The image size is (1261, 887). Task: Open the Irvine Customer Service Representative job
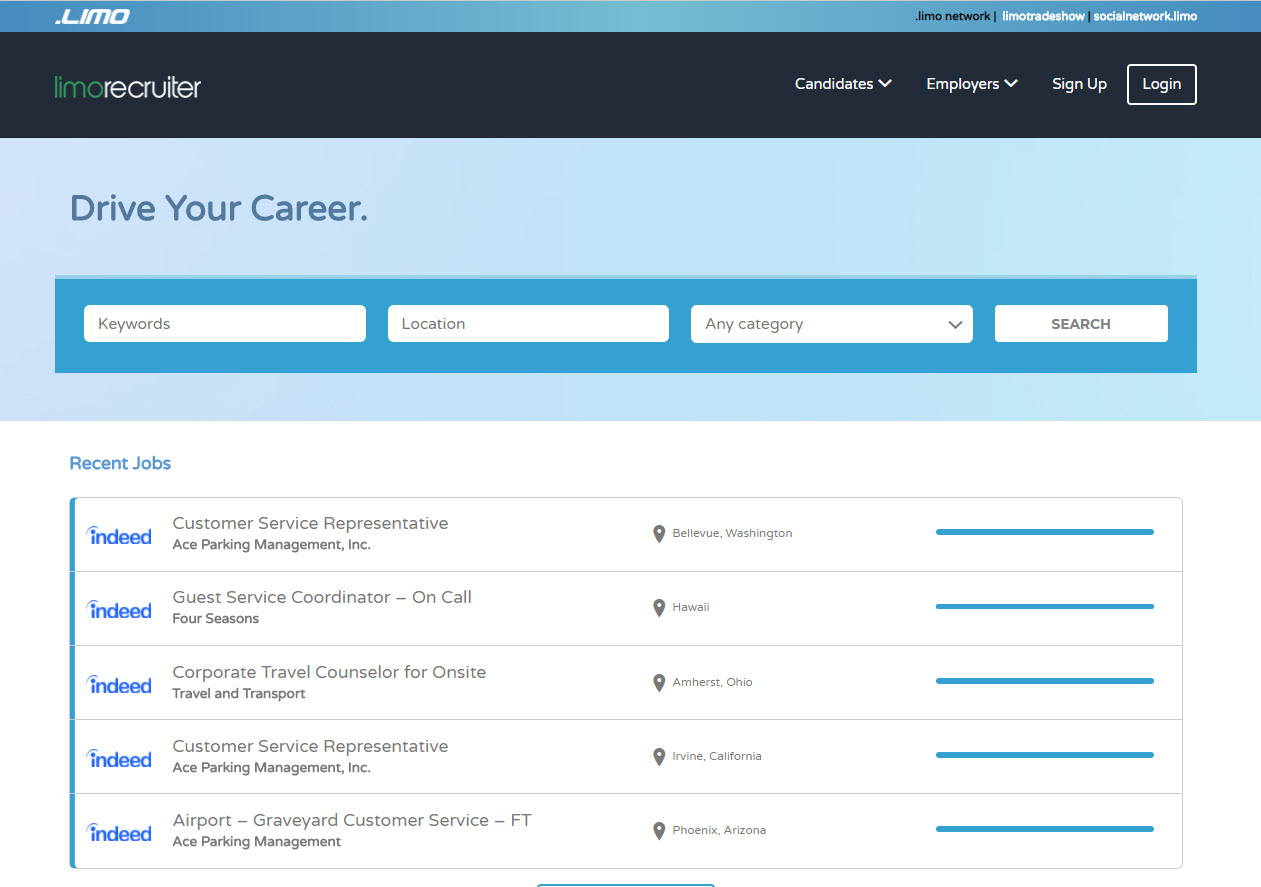(x=310, y=746)
